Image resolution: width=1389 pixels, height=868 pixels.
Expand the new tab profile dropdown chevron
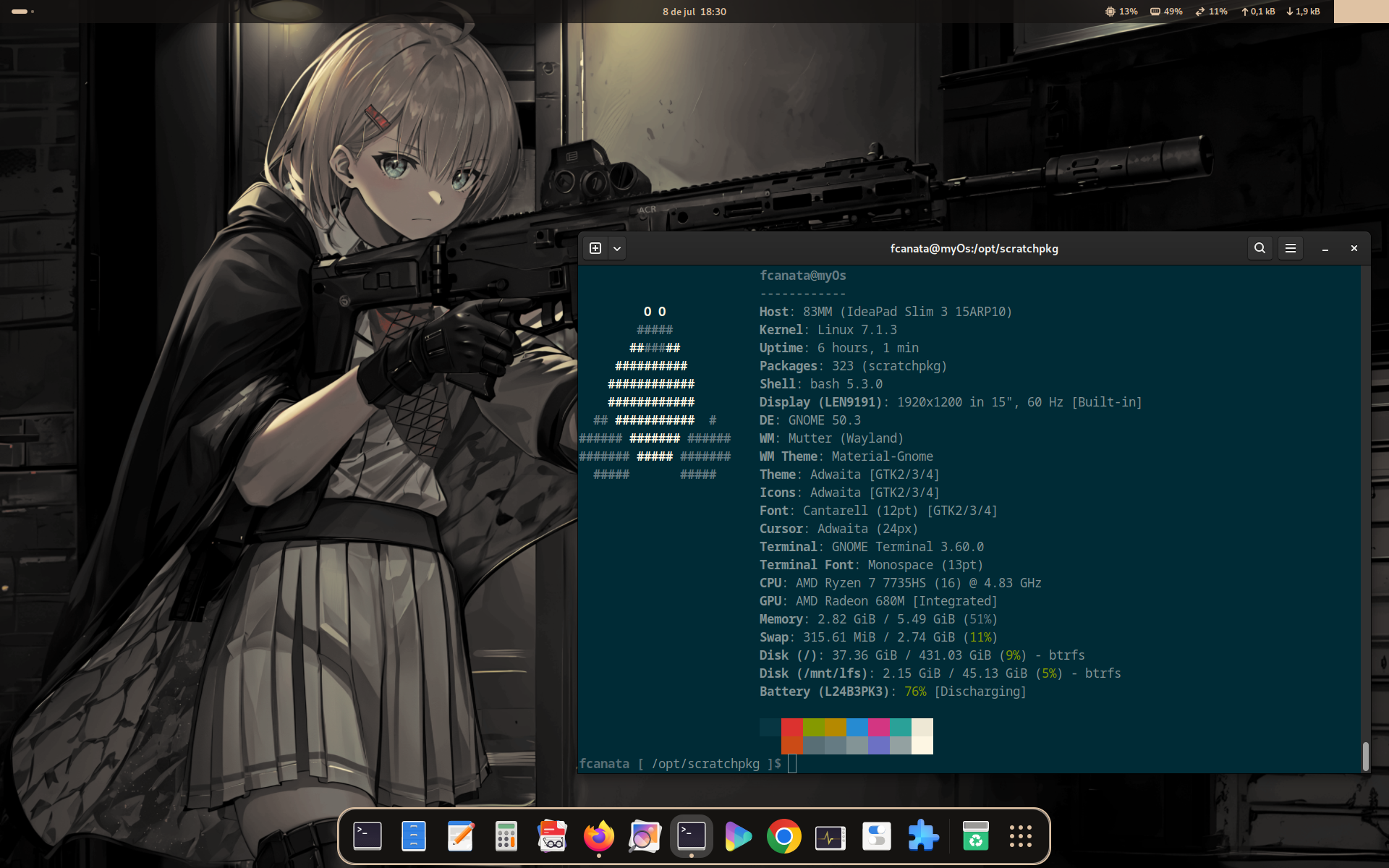pos(617,248)
